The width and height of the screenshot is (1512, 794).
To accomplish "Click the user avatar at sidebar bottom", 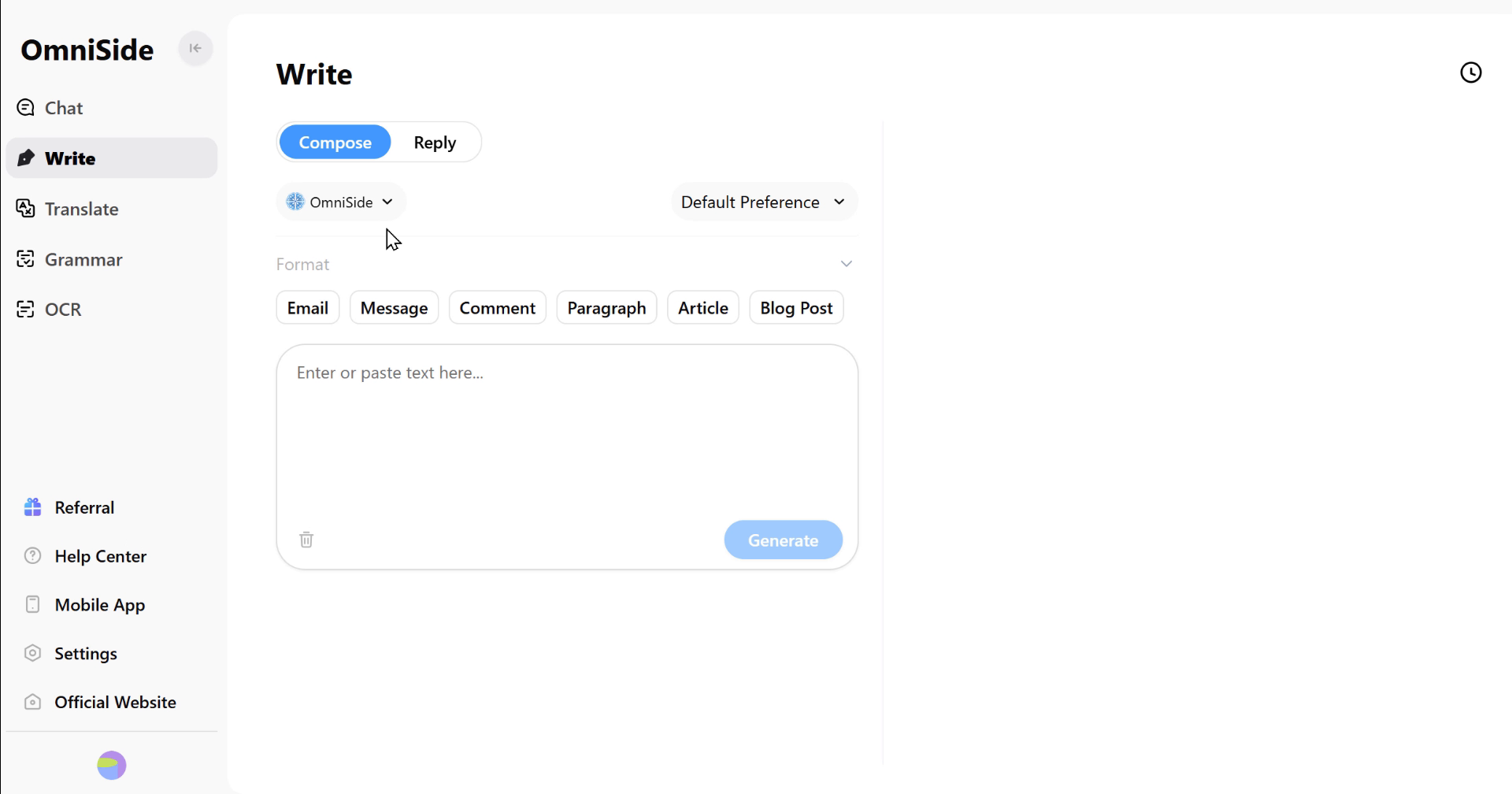I will 111,765.
